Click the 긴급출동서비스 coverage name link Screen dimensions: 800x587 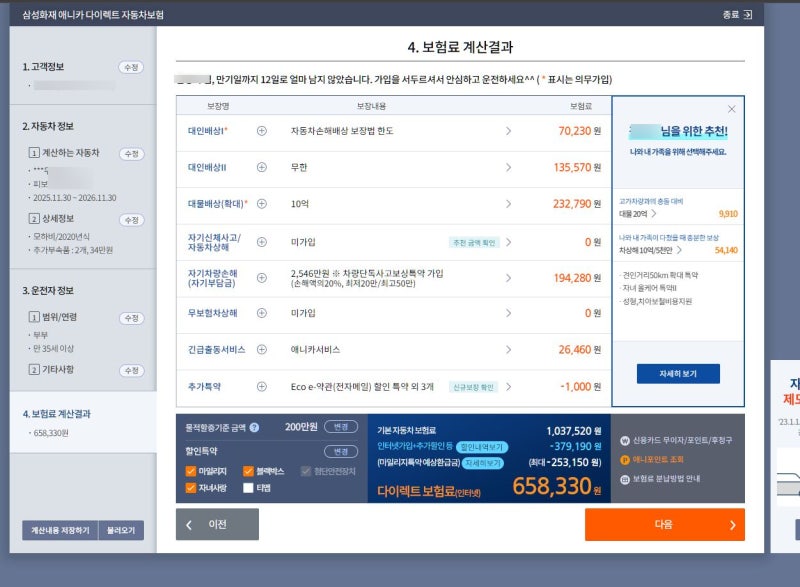(216, 349)
